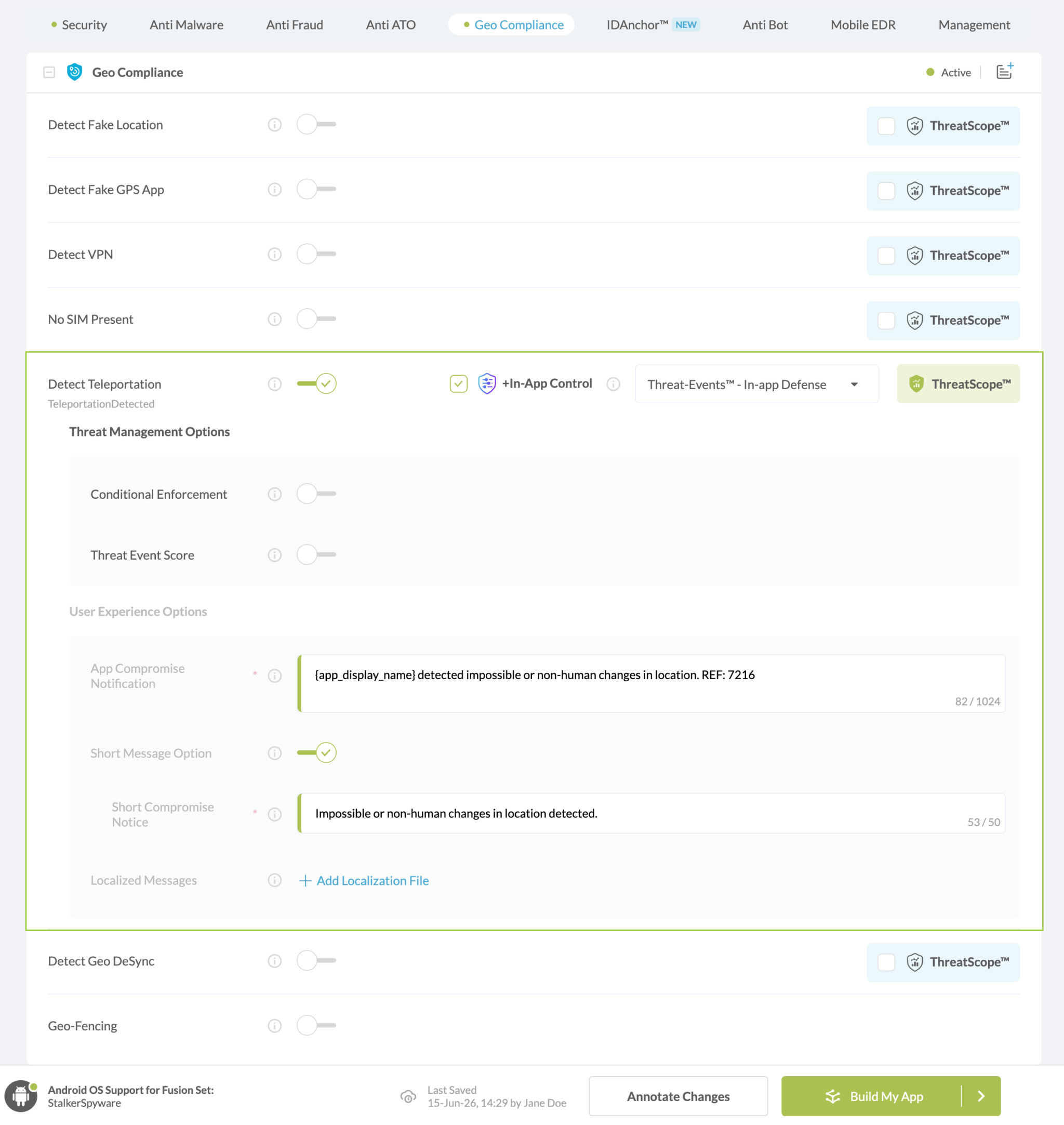
Task: Go to the Anti Fraud tab
Action: tap(295, 24)
